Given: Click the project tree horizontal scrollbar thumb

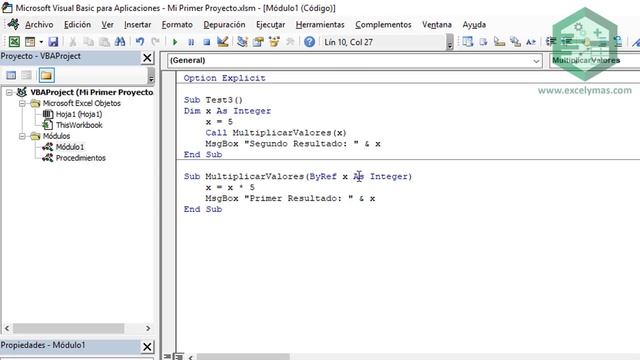Looking at the screenshot, I should tap(69, 328).
